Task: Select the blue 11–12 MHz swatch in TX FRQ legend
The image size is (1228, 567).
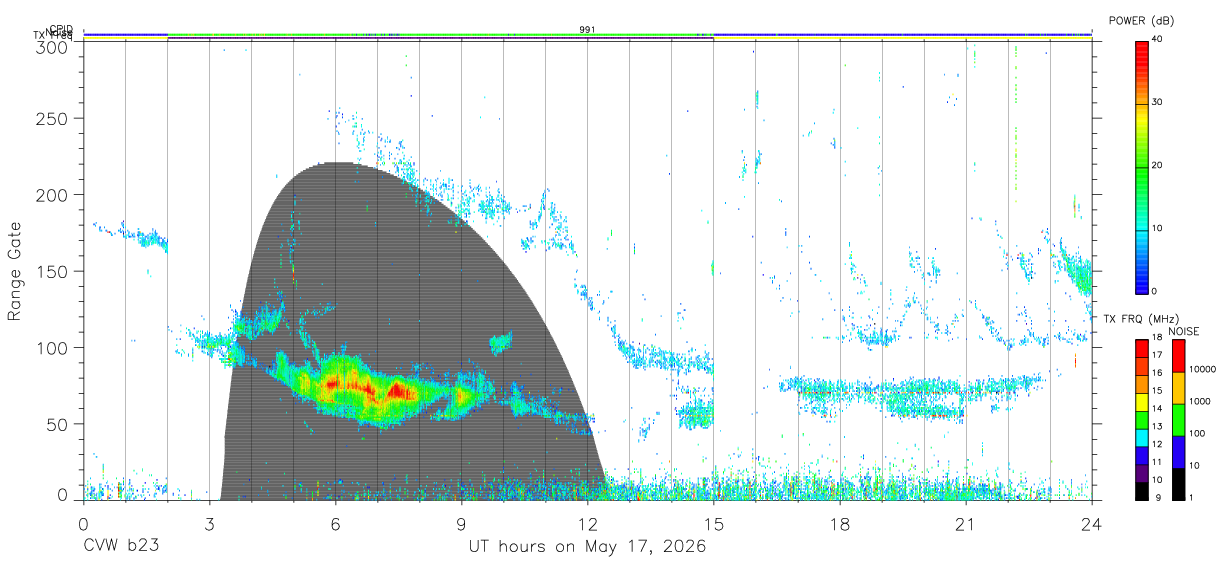Action: pyautogui.click(x=1141, y=455)
